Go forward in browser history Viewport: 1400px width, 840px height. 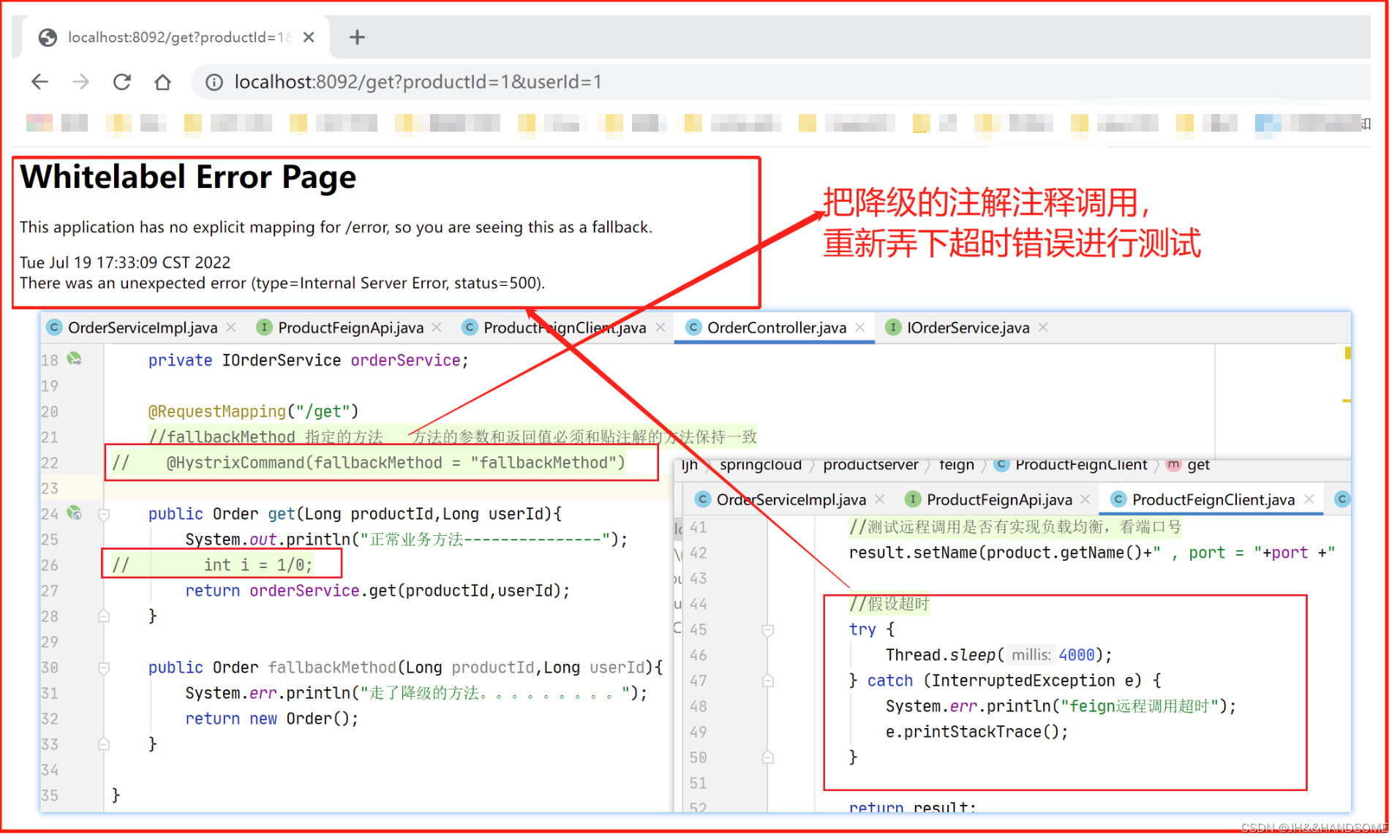pos(80,82)
